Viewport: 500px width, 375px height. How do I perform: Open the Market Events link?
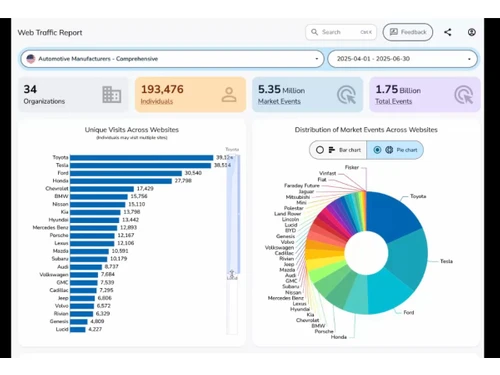(279, 101)
